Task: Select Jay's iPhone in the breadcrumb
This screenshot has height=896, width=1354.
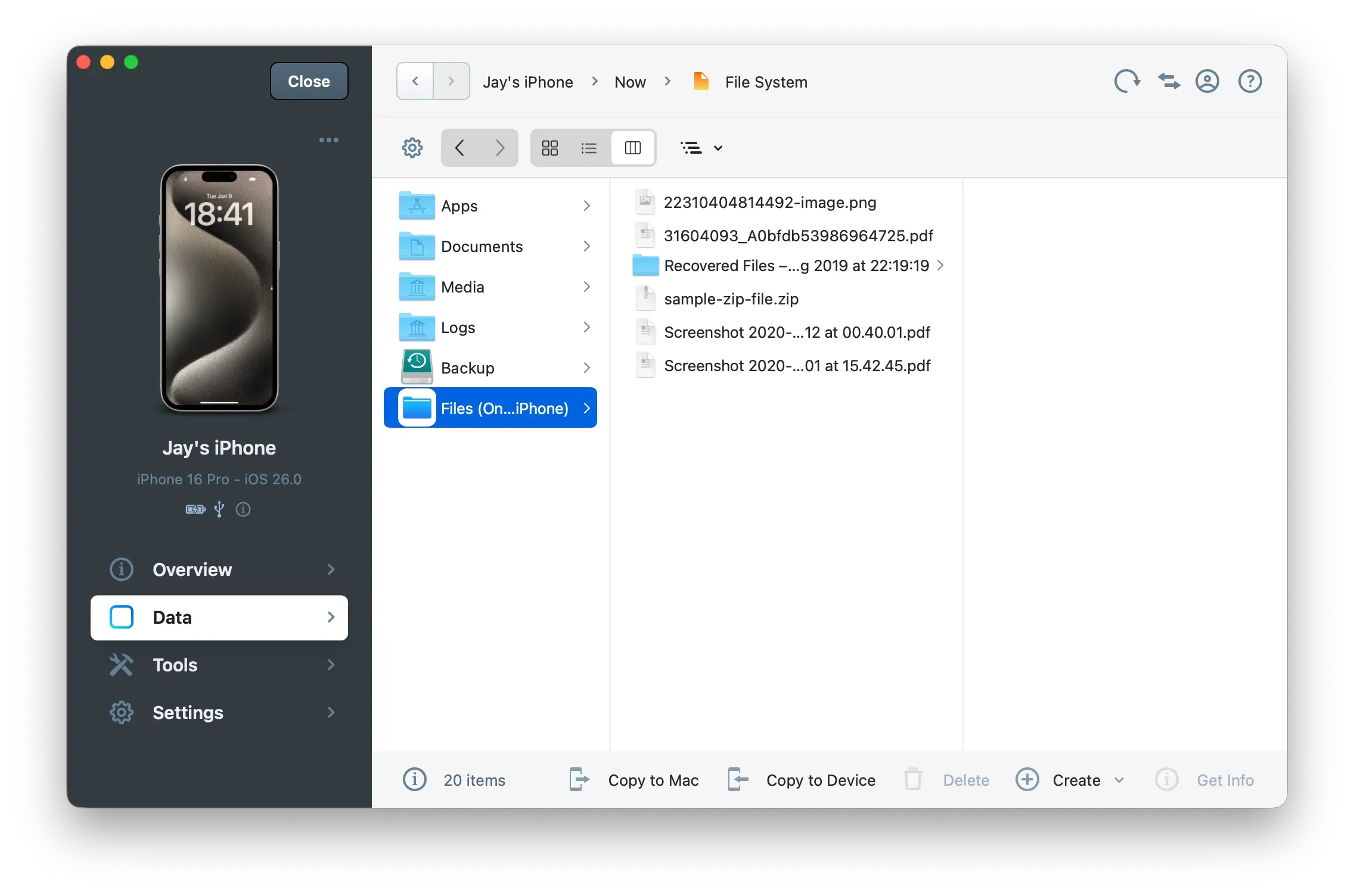Action: (527, 81)
